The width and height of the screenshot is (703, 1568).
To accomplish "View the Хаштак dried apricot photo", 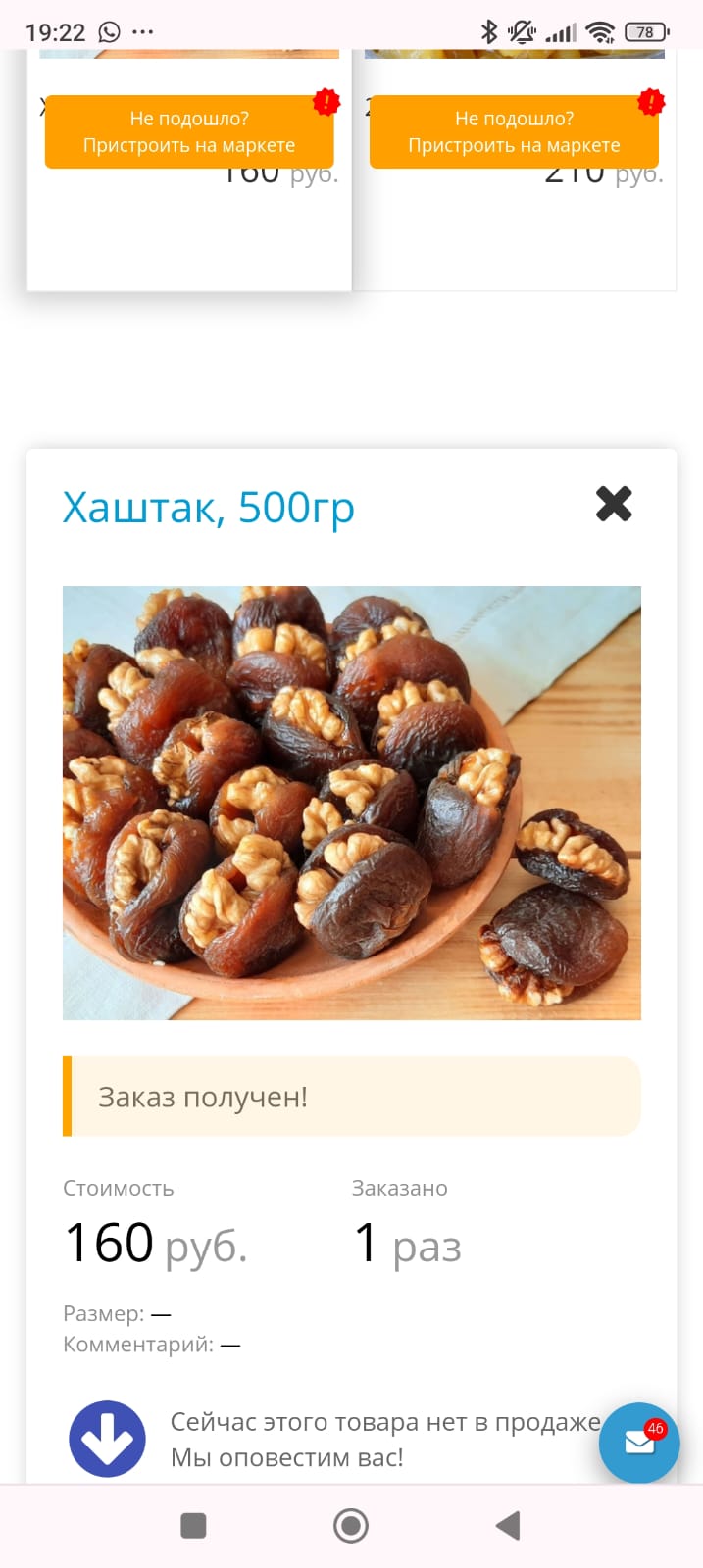I will [x=352, y=803].
